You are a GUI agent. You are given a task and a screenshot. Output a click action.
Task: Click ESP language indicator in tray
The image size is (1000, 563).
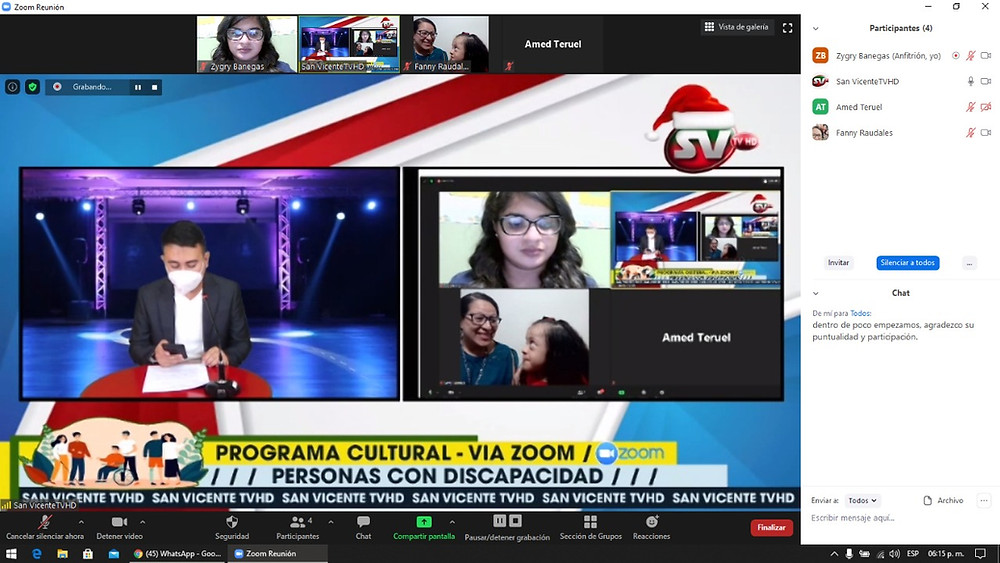(913, 553)
